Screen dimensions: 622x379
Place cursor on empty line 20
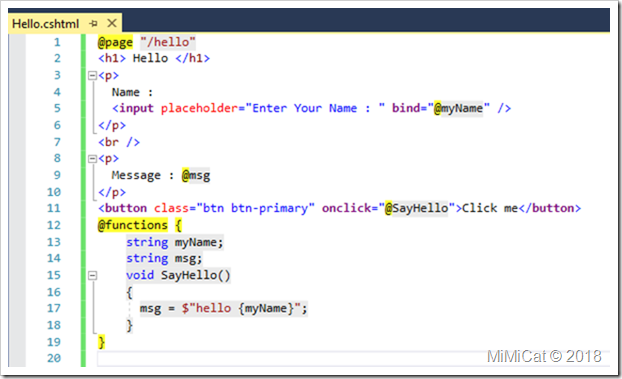[x=353, y=358]
